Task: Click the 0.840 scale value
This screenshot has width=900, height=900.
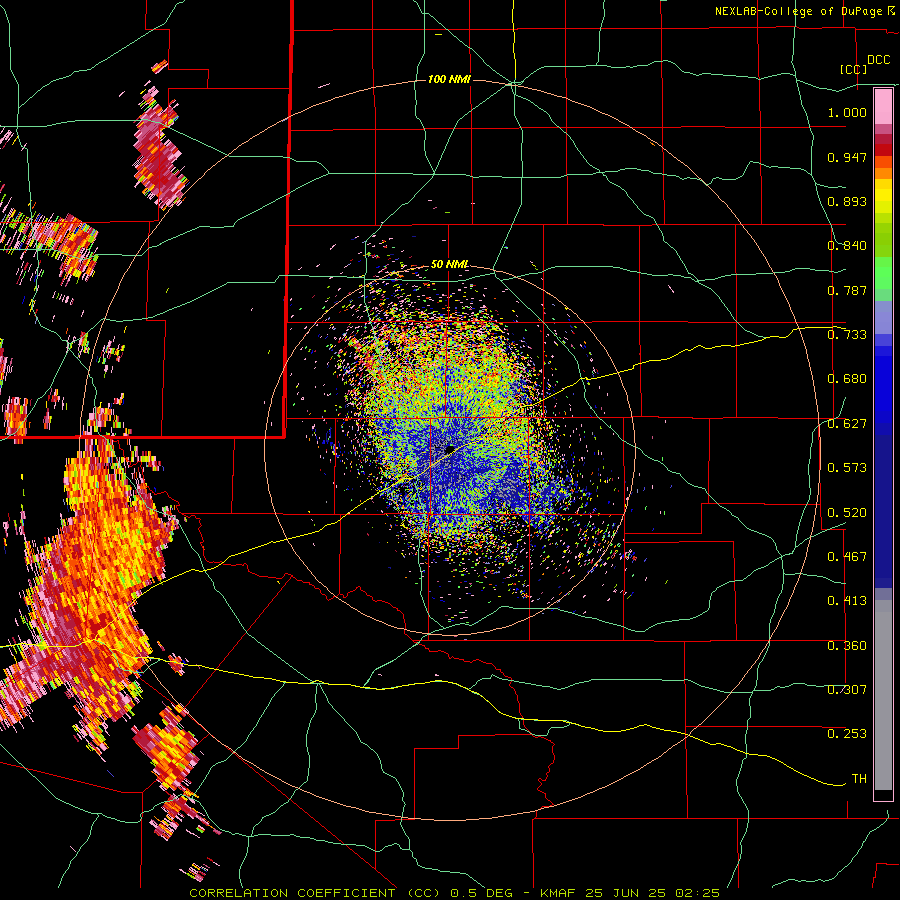Action: (847, 246)
